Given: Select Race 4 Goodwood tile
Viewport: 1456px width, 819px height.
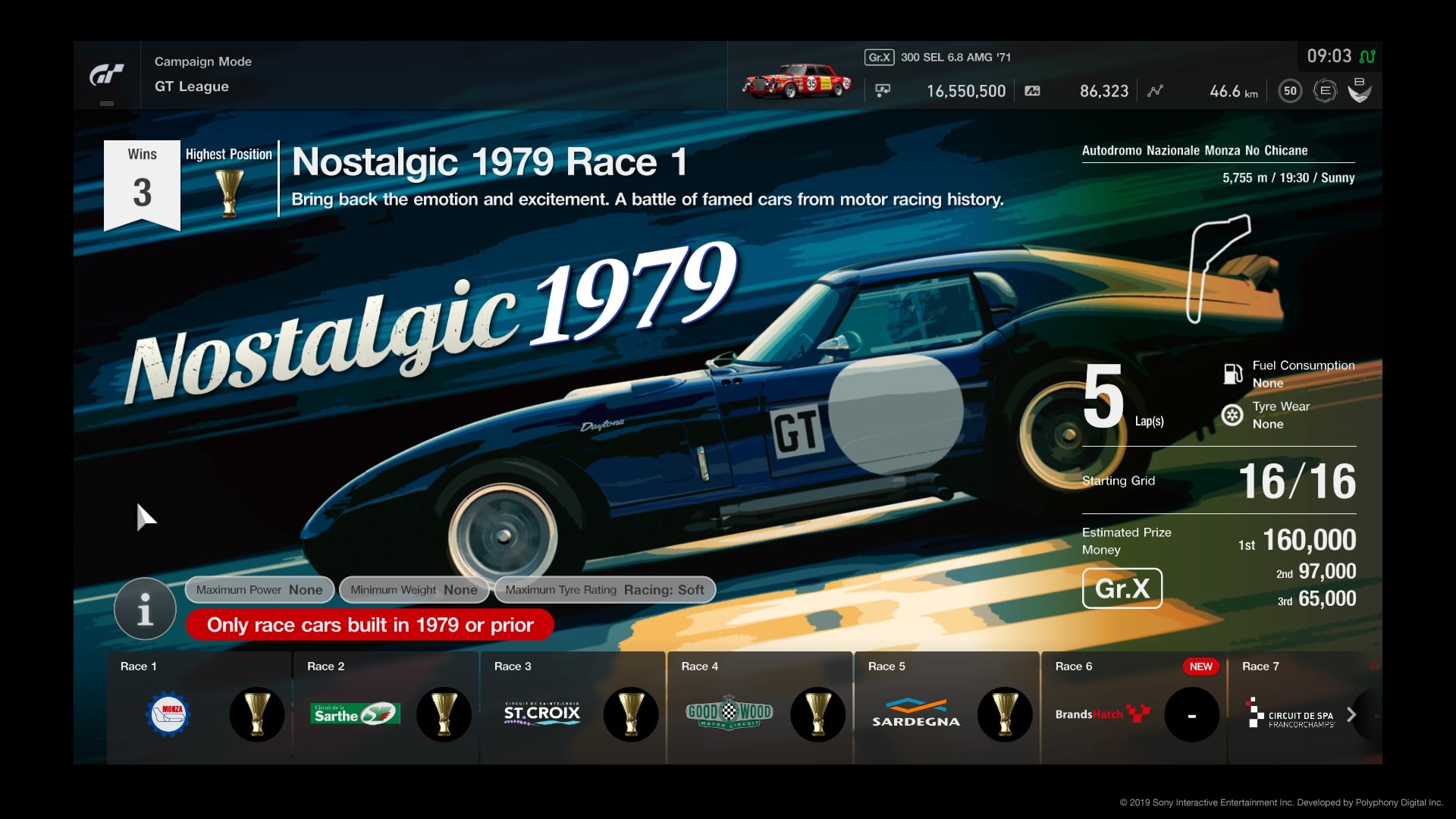Looking at the screenshot, I should pos(759,707).
